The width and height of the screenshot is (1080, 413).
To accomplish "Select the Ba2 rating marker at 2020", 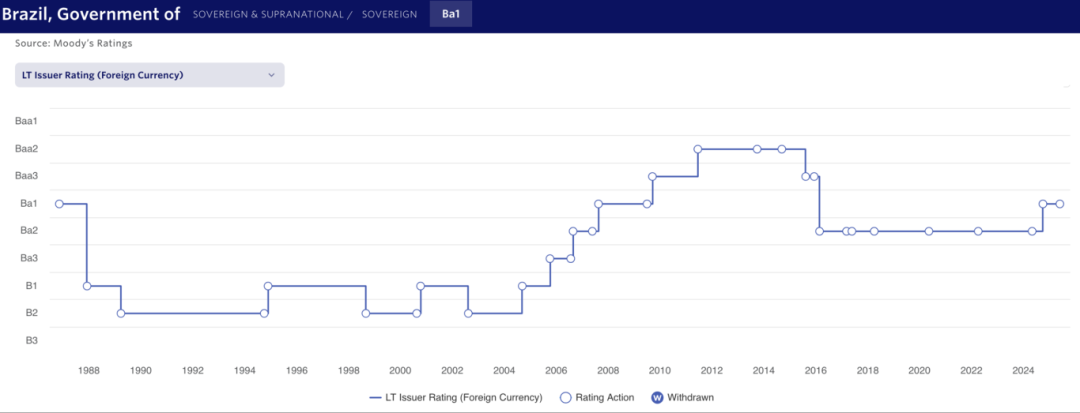I will point(929,231).
